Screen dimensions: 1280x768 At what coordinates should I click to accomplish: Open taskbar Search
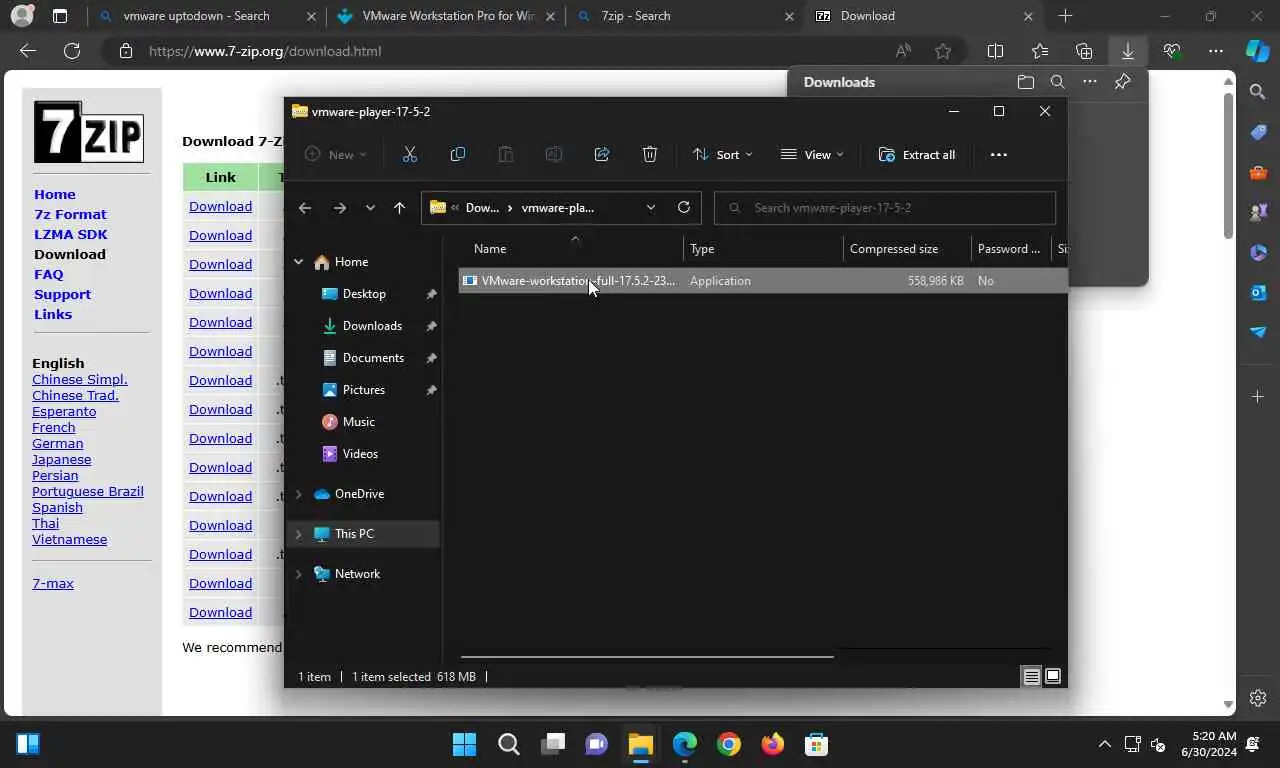[x=508, y=744]
